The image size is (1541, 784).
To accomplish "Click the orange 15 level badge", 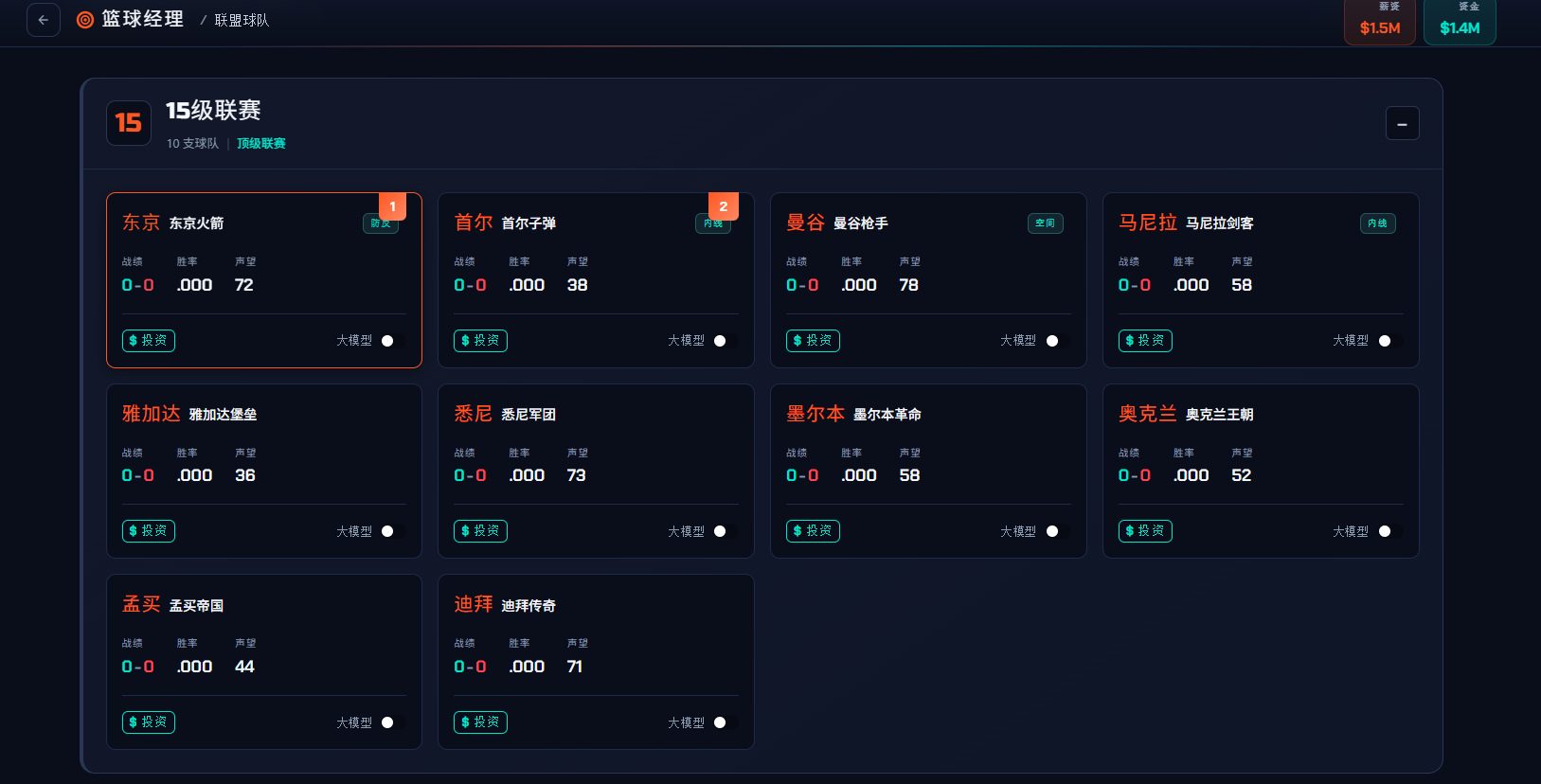I will (x=129, y=123).
